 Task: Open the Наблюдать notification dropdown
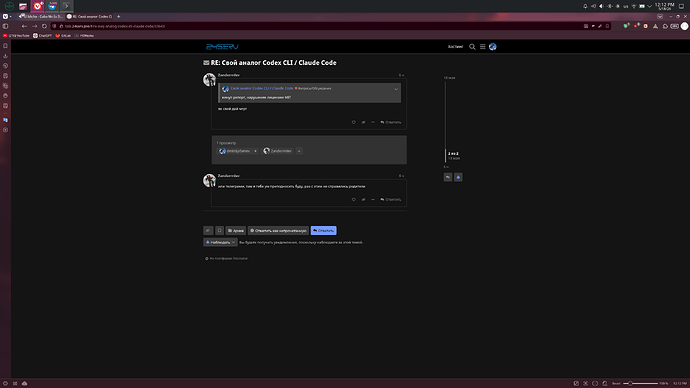click(220, 242)
